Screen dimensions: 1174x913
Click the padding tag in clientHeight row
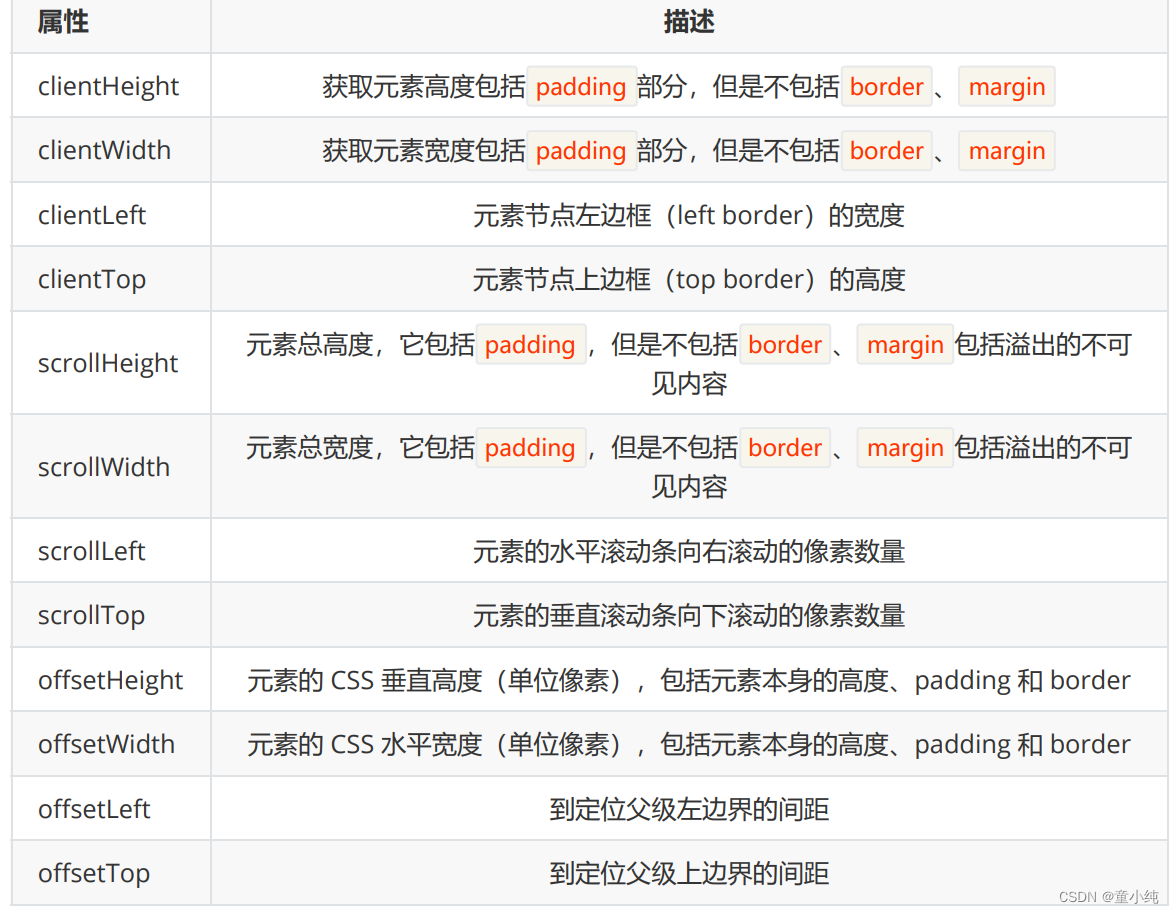pos(581,87)
